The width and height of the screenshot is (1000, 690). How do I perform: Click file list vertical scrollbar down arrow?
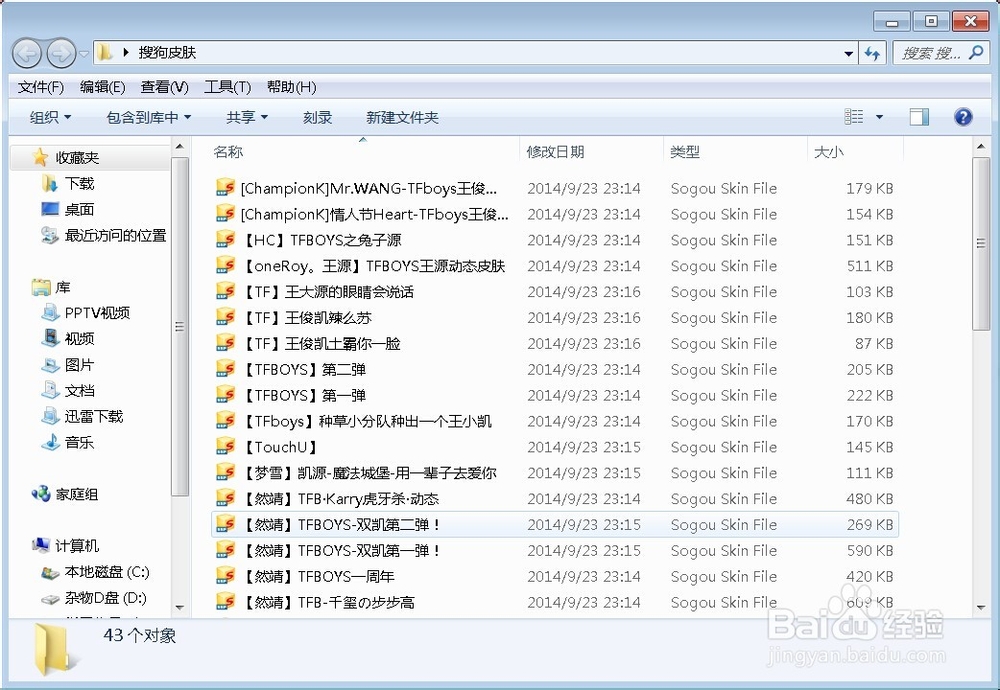[982, 608]
